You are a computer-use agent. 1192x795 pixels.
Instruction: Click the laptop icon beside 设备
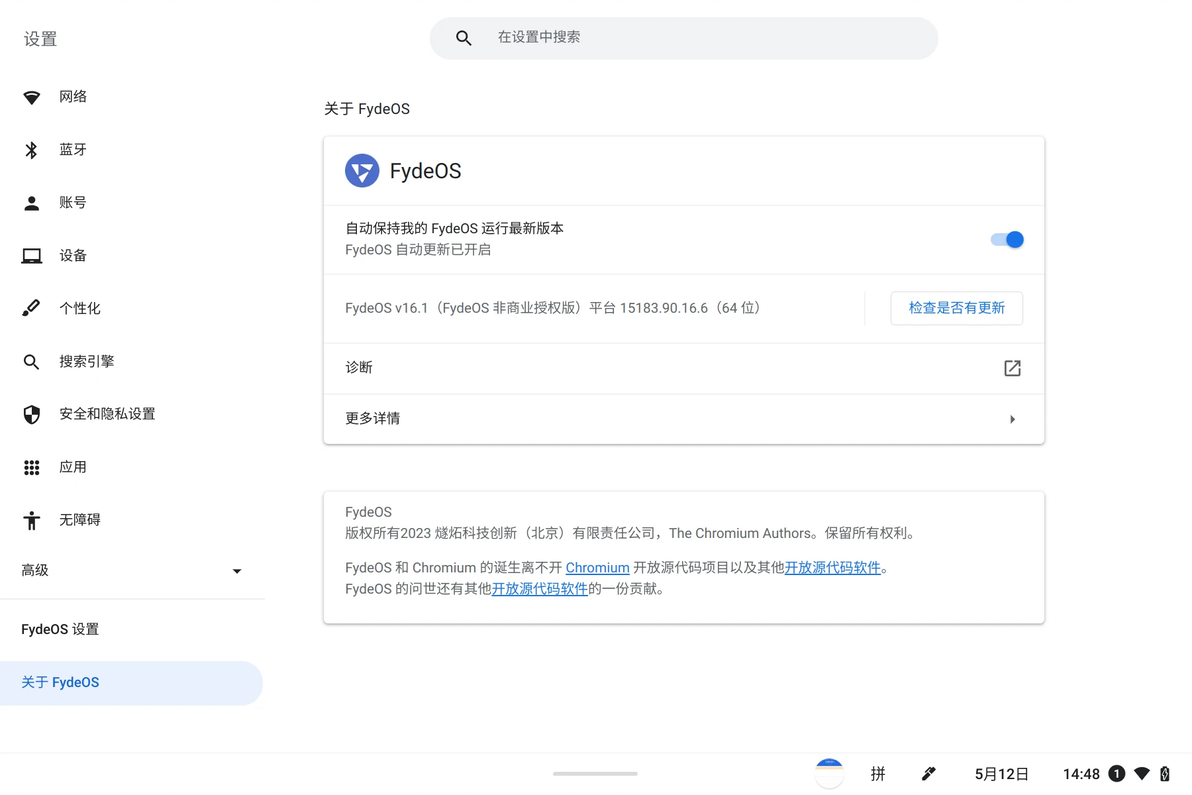click(x=31, y=255)
